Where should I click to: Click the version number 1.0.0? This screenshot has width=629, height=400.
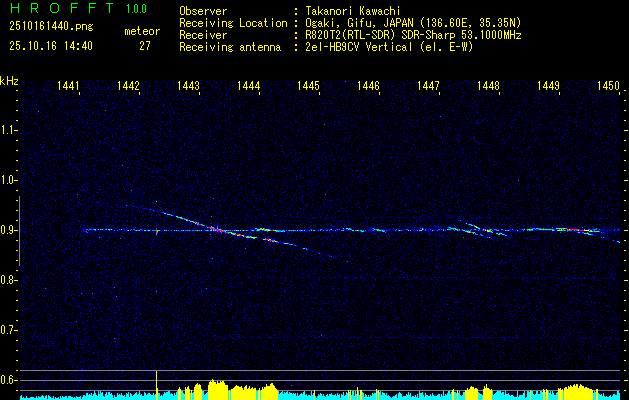[x=136, y=9]
